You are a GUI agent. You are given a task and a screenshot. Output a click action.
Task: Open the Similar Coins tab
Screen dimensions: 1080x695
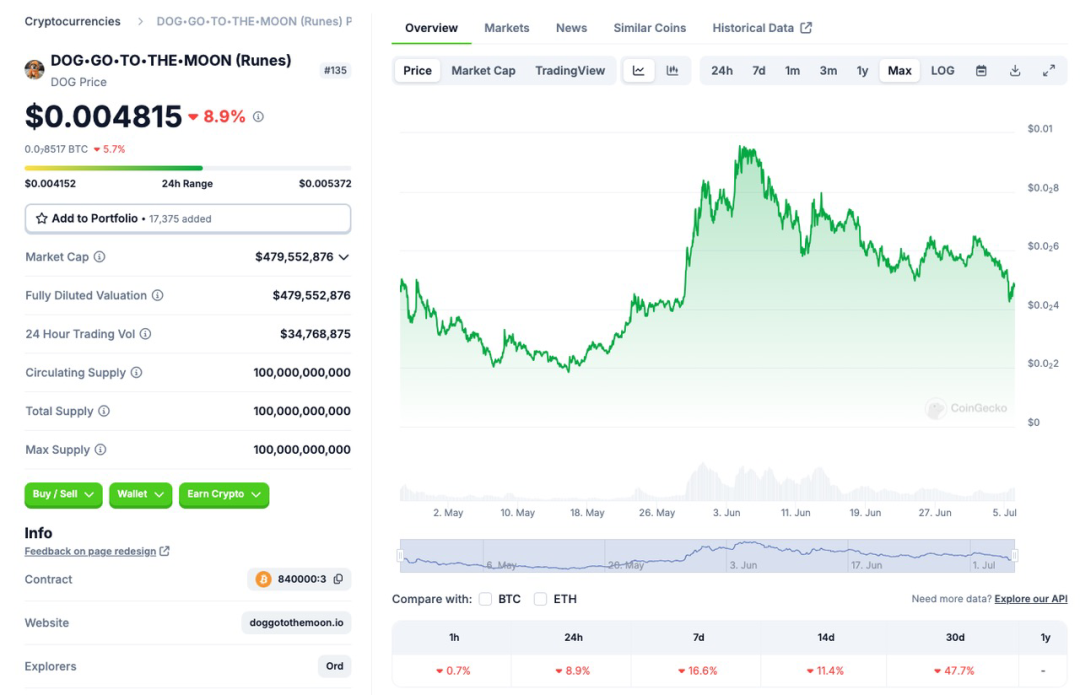650,28
